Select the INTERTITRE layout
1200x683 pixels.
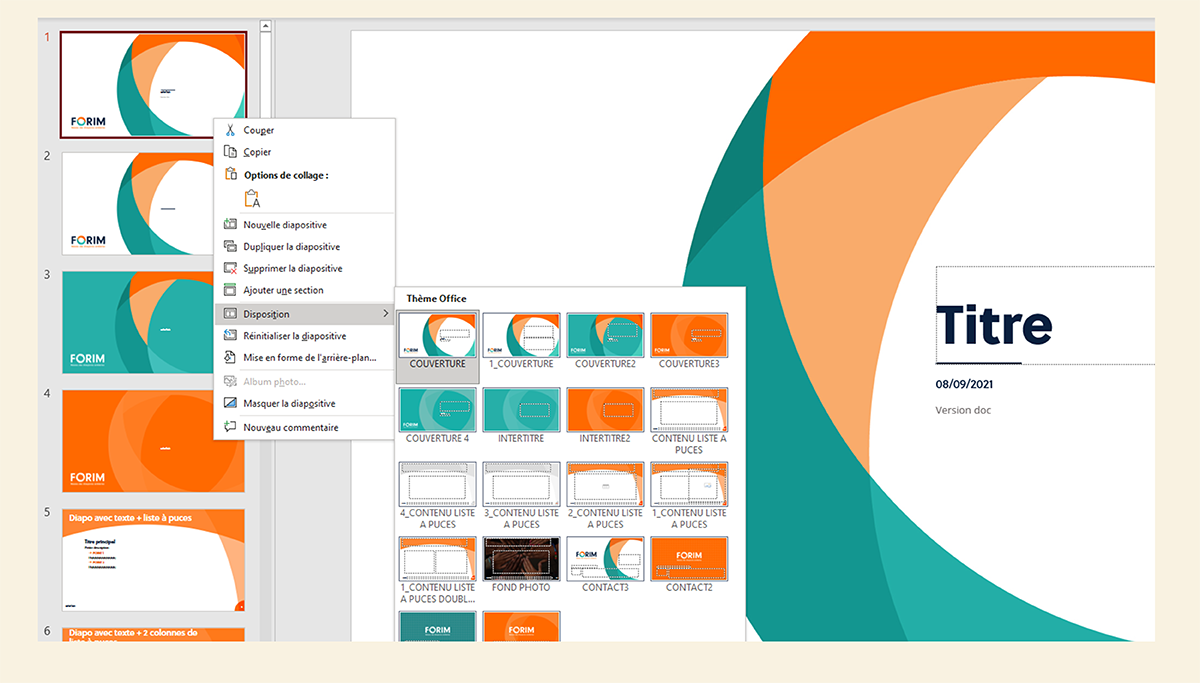coord(522,410)
